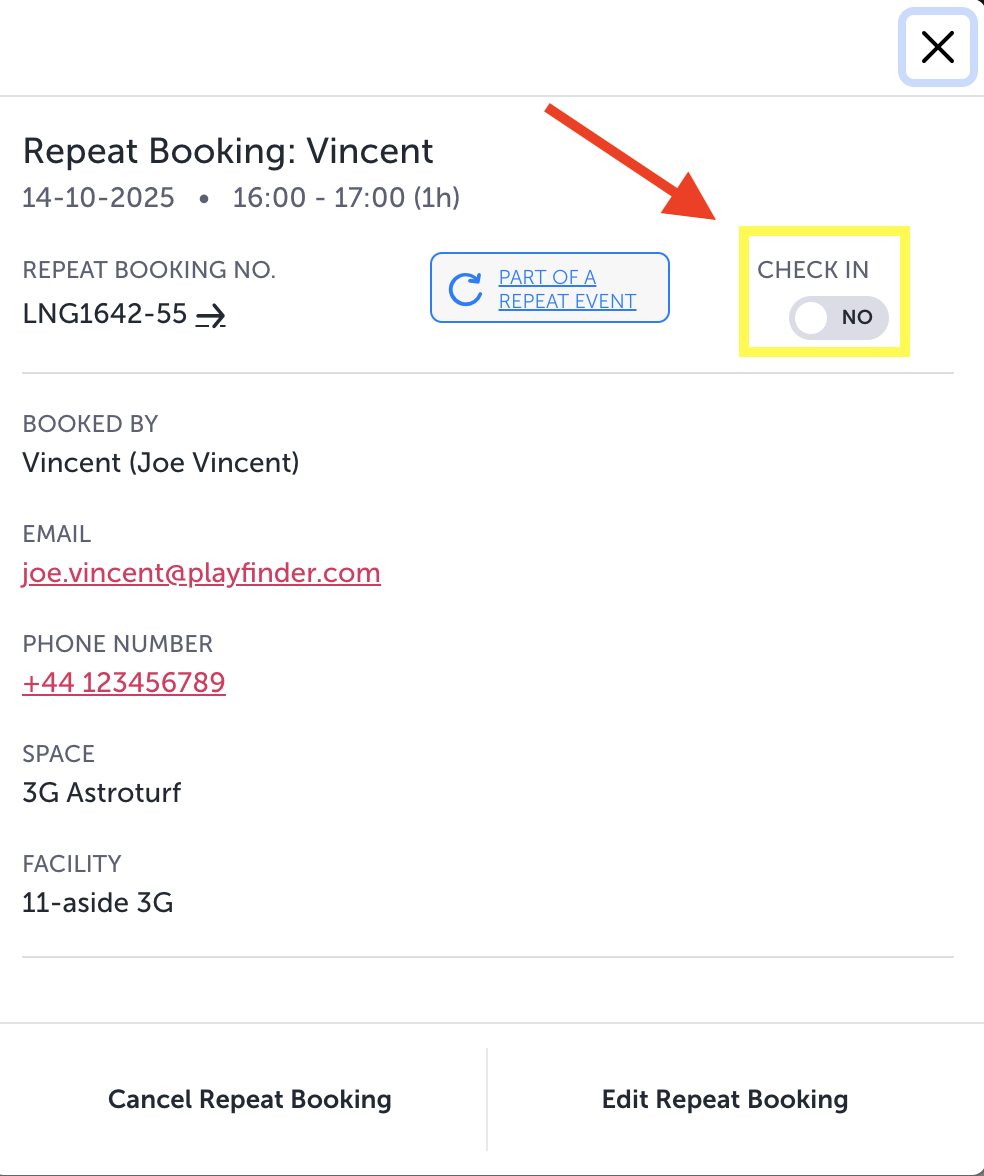Open the joe.vincent@playfinder.com email link
The width and height of the screenshot is (984, 1176).
point(201,573)
